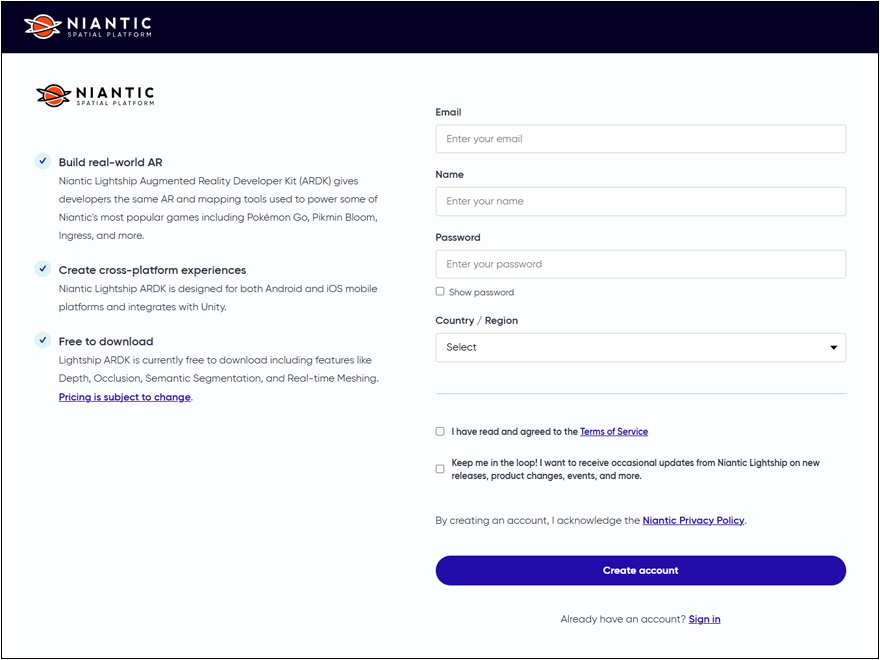
Task: Click the Niantic Spatial Platform logo above the feature list
Action: (x=95, y=95)
